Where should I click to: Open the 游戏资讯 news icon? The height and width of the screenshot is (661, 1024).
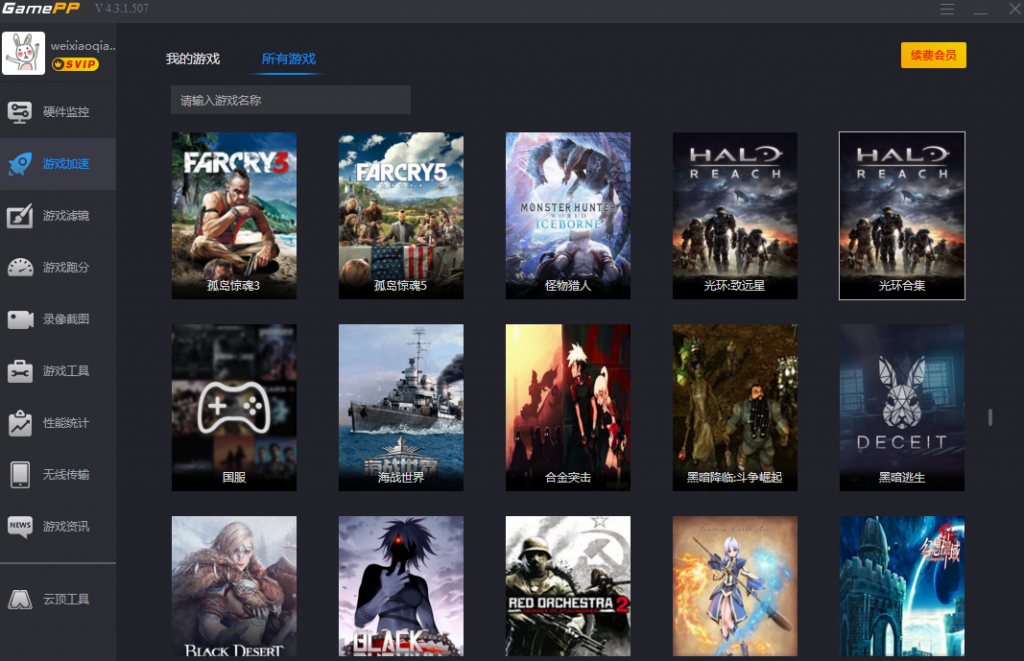click(20, 526)
